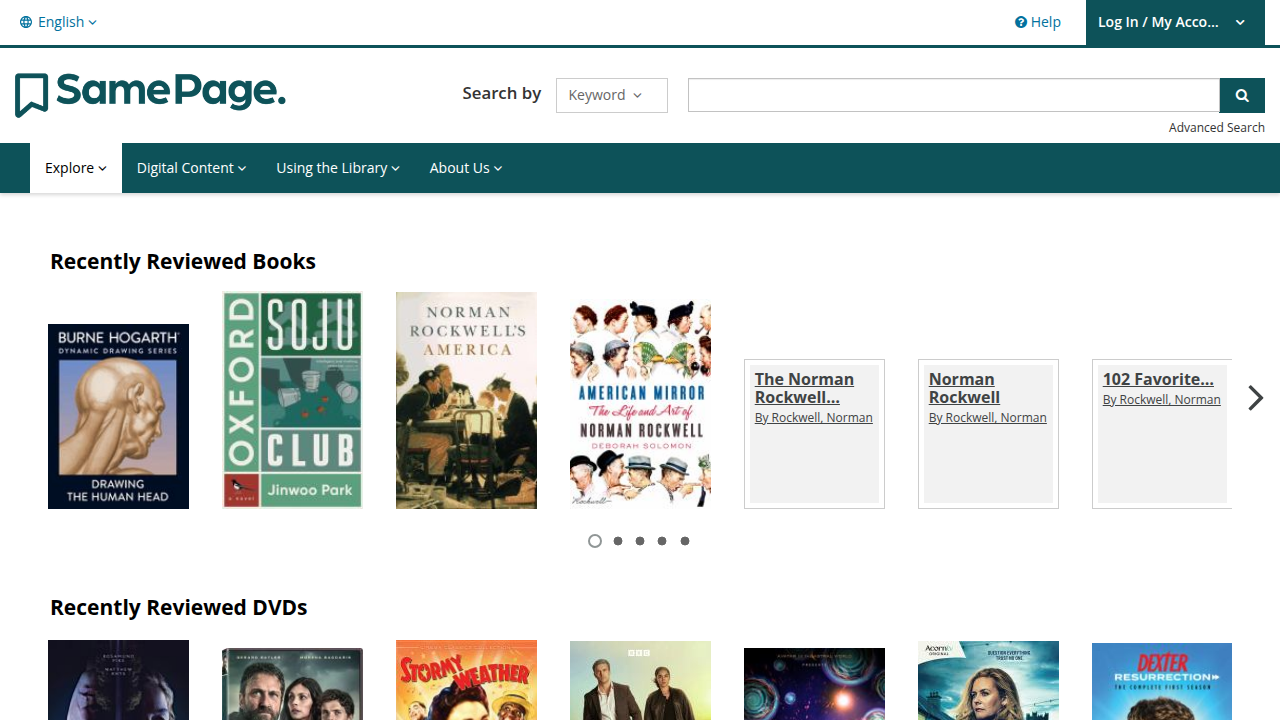Select the third carousel page dot
Viewport: 1280px width, 720px height.
click(640, 541)
